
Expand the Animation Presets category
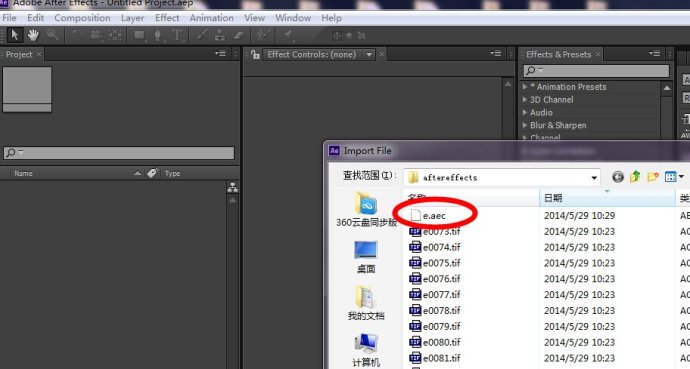(x=525, y=87)
